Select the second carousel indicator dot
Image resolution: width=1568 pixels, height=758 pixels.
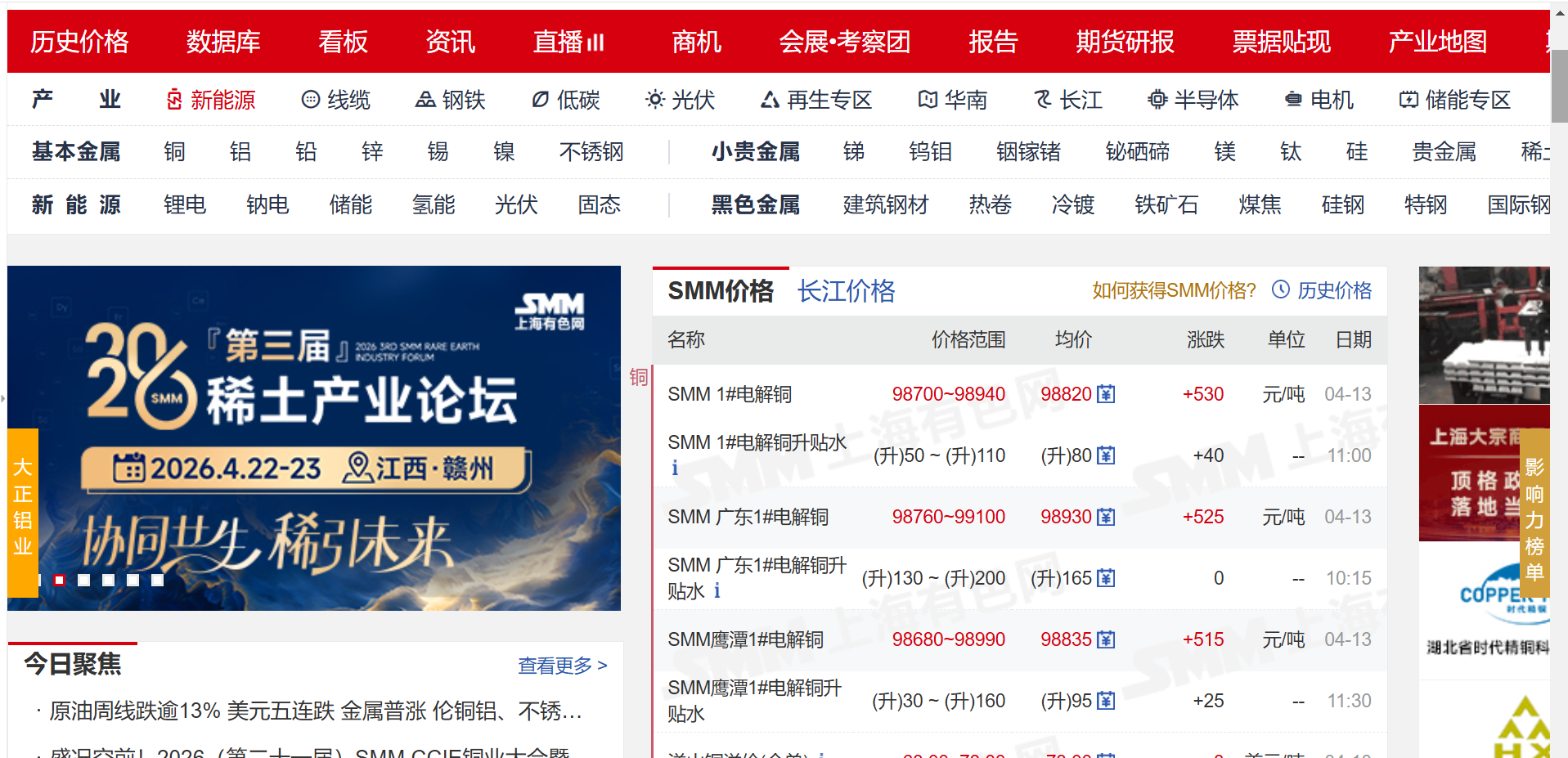coord(60,580)
